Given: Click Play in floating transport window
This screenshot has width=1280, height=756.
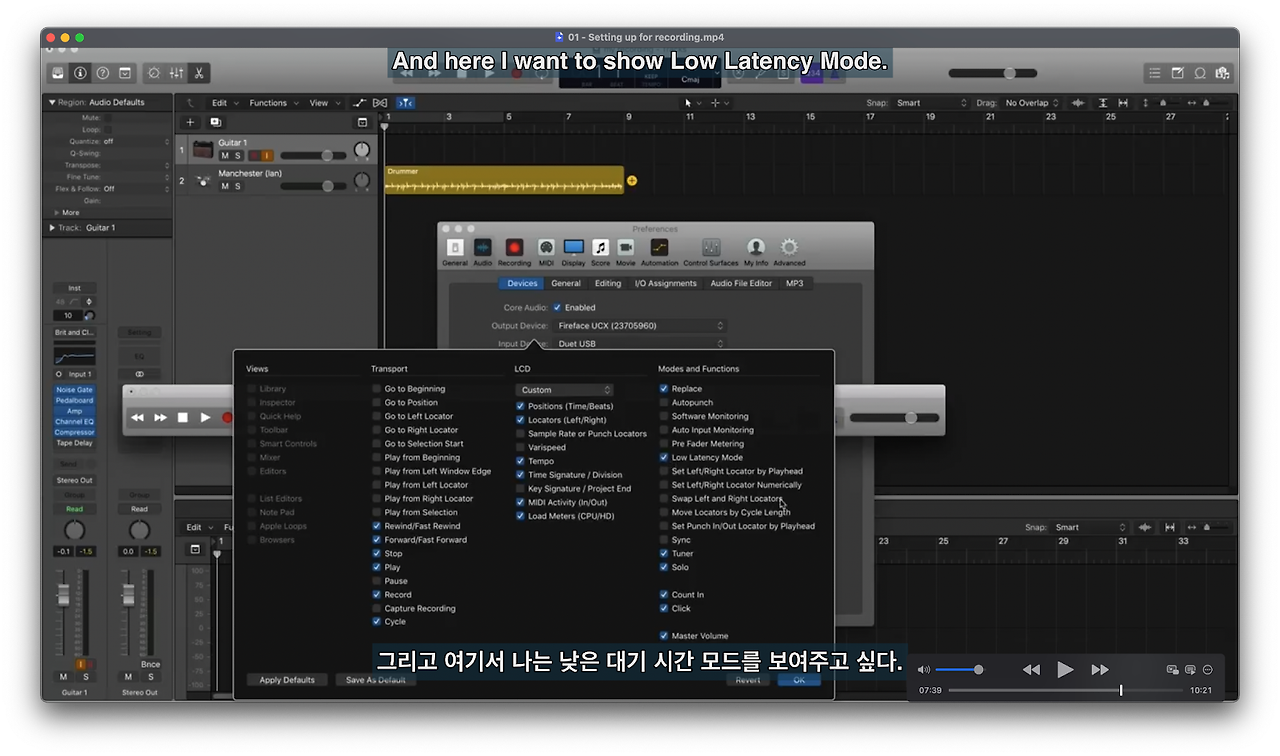Looking at the screenshot, I should (x=205, y=417).
